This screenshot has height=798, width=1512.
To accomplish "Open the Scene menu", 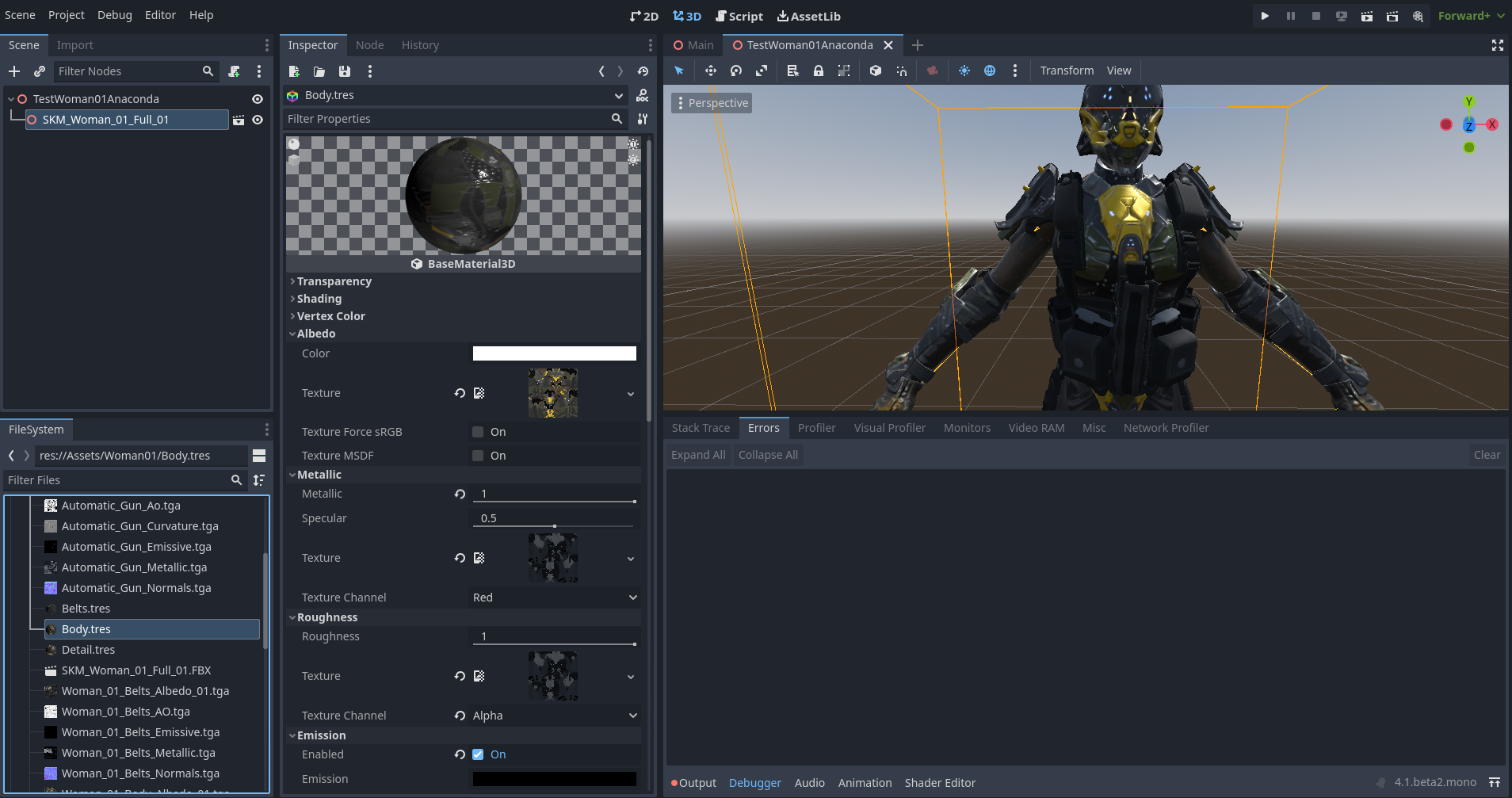I will pos(20,14).
